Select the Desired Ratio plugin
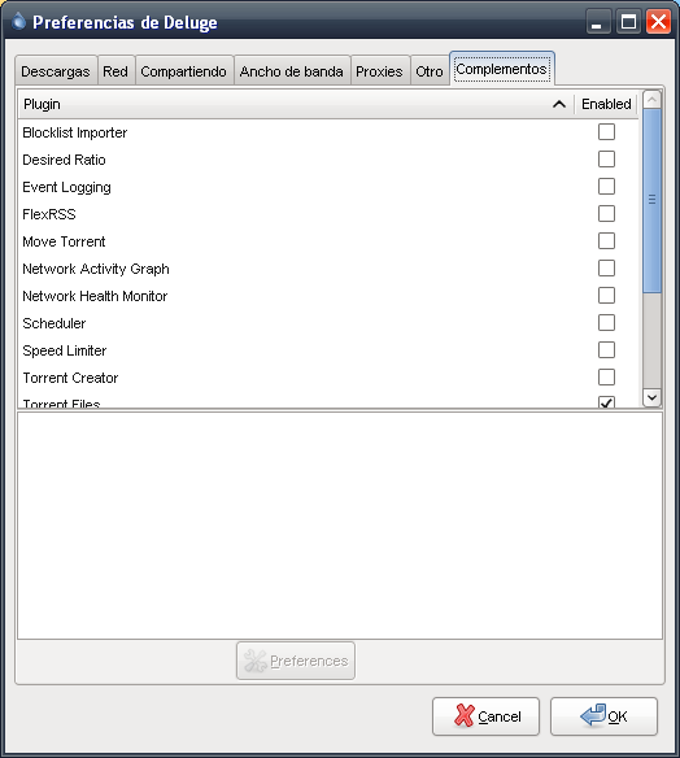Viewport: 680px width, 758px height. (329, 160)
